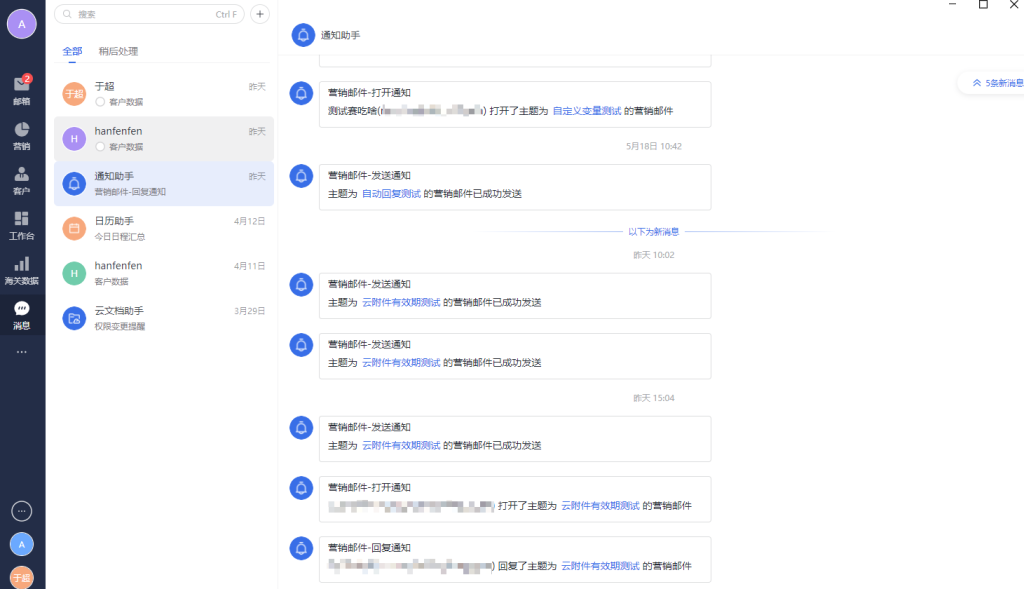Screen dimensions: 1024x589
Task: Expand the three-dots more menu in sidebar
Action: (x=21, y=352)
